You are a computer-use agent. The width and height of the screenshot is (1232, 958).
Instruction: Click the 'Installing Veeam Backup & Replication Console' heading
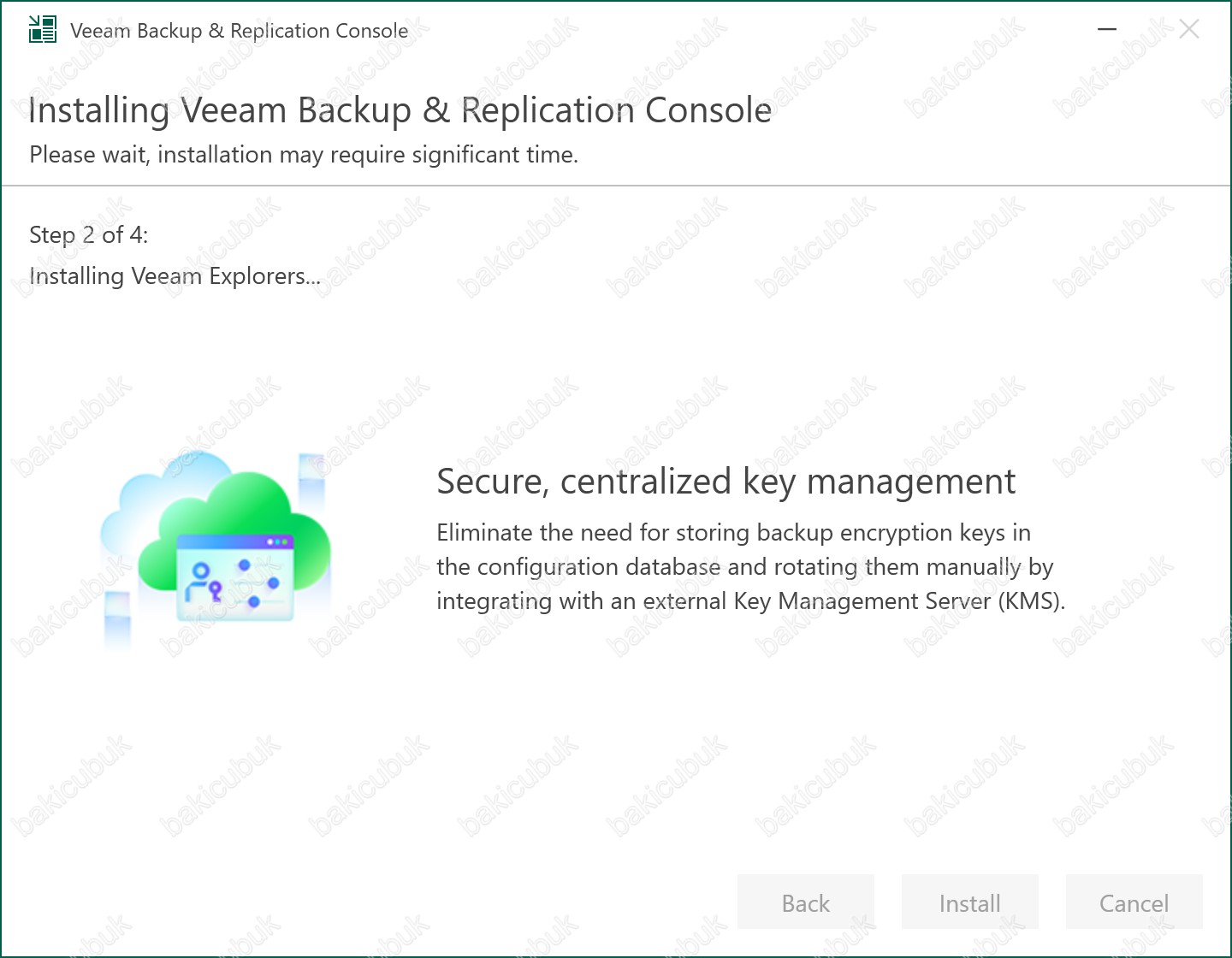pos(400,110)
